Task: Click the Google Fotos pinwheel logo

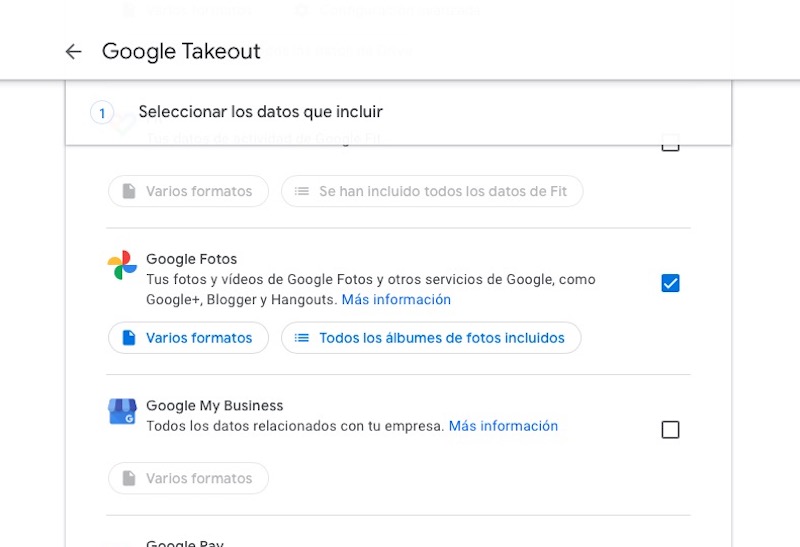Action: [x=122, y=265]
